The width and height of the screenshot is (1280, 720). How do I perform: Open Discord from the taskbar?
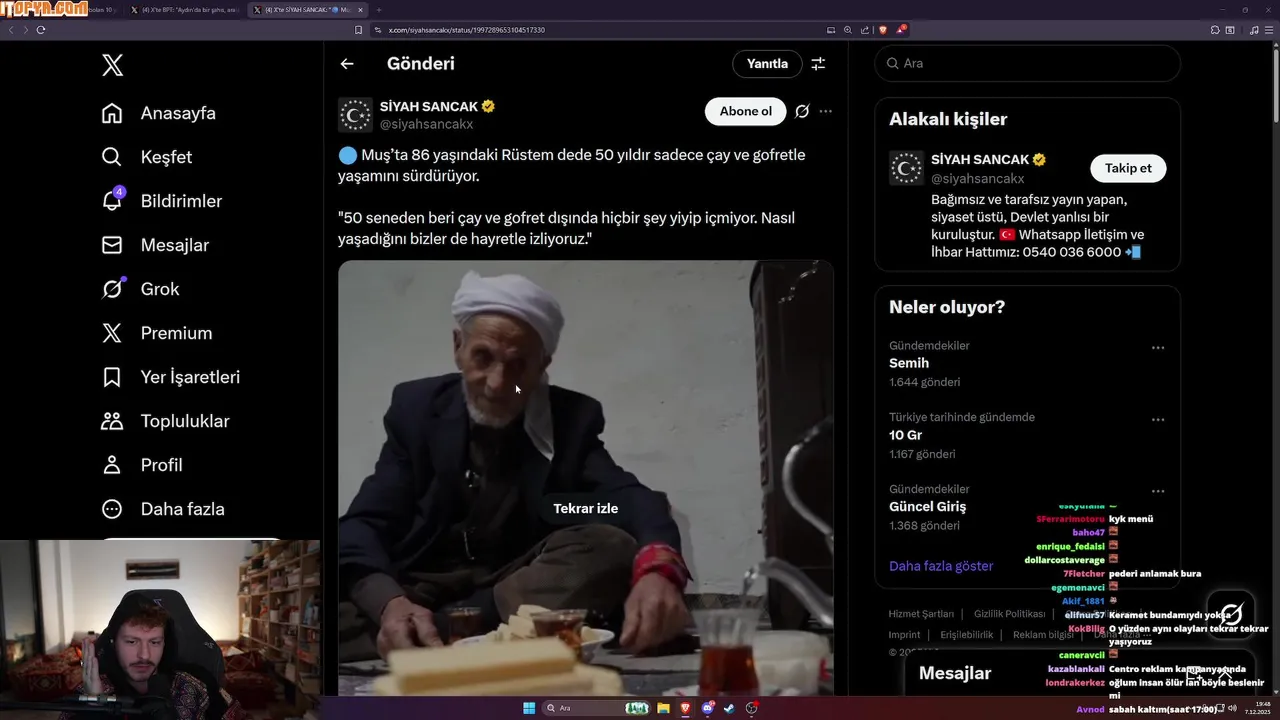pyautogui.click(x=707, y=708)
